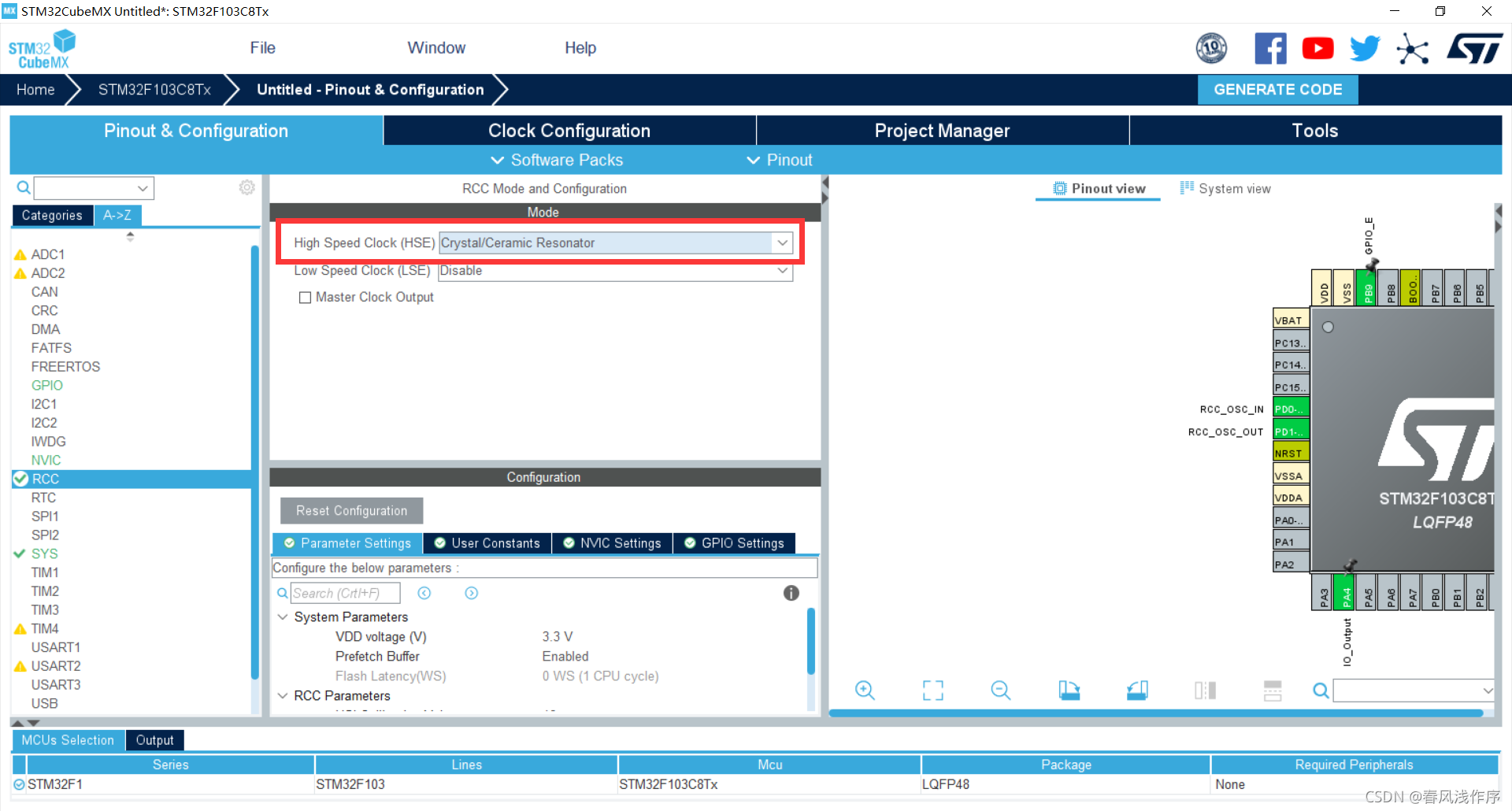
Task: Open the Window menu
Action: coord(436,48)
